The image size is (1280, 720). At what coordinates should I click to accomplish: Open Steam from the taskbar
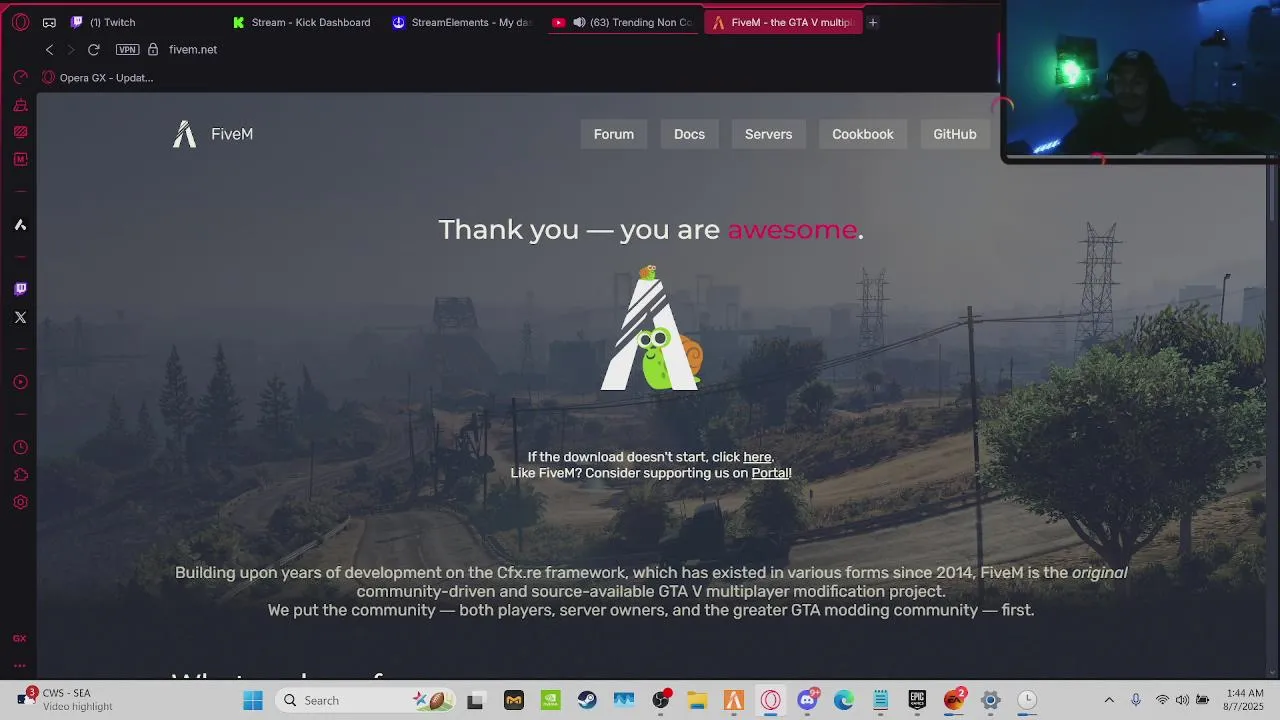[x=587, y=700]
